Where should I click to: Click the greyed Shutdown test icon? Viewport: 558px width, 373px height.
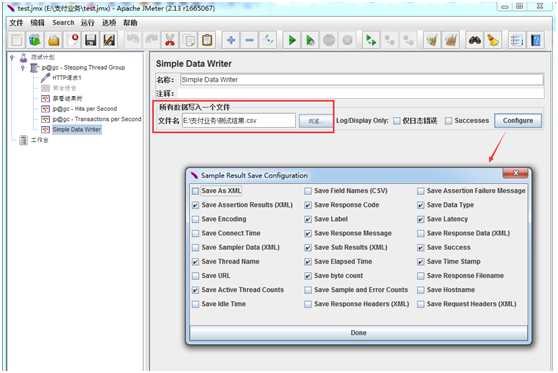click(x=347, y=40)
